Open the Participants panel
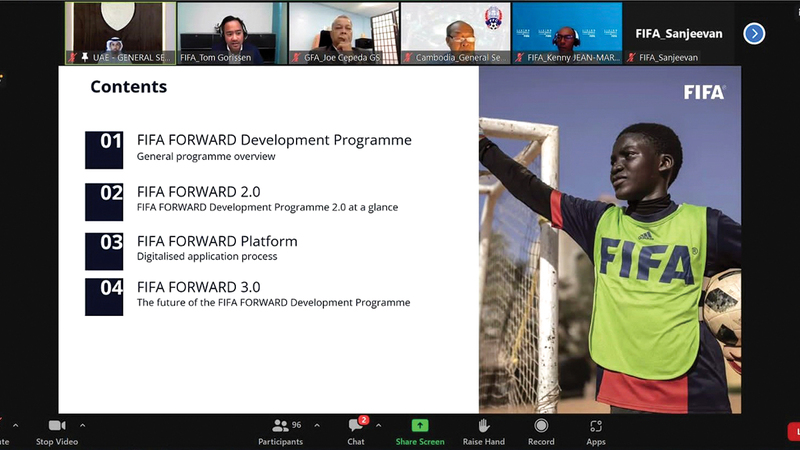The height and width of the screenshot is (450, 800). [280, 426]
